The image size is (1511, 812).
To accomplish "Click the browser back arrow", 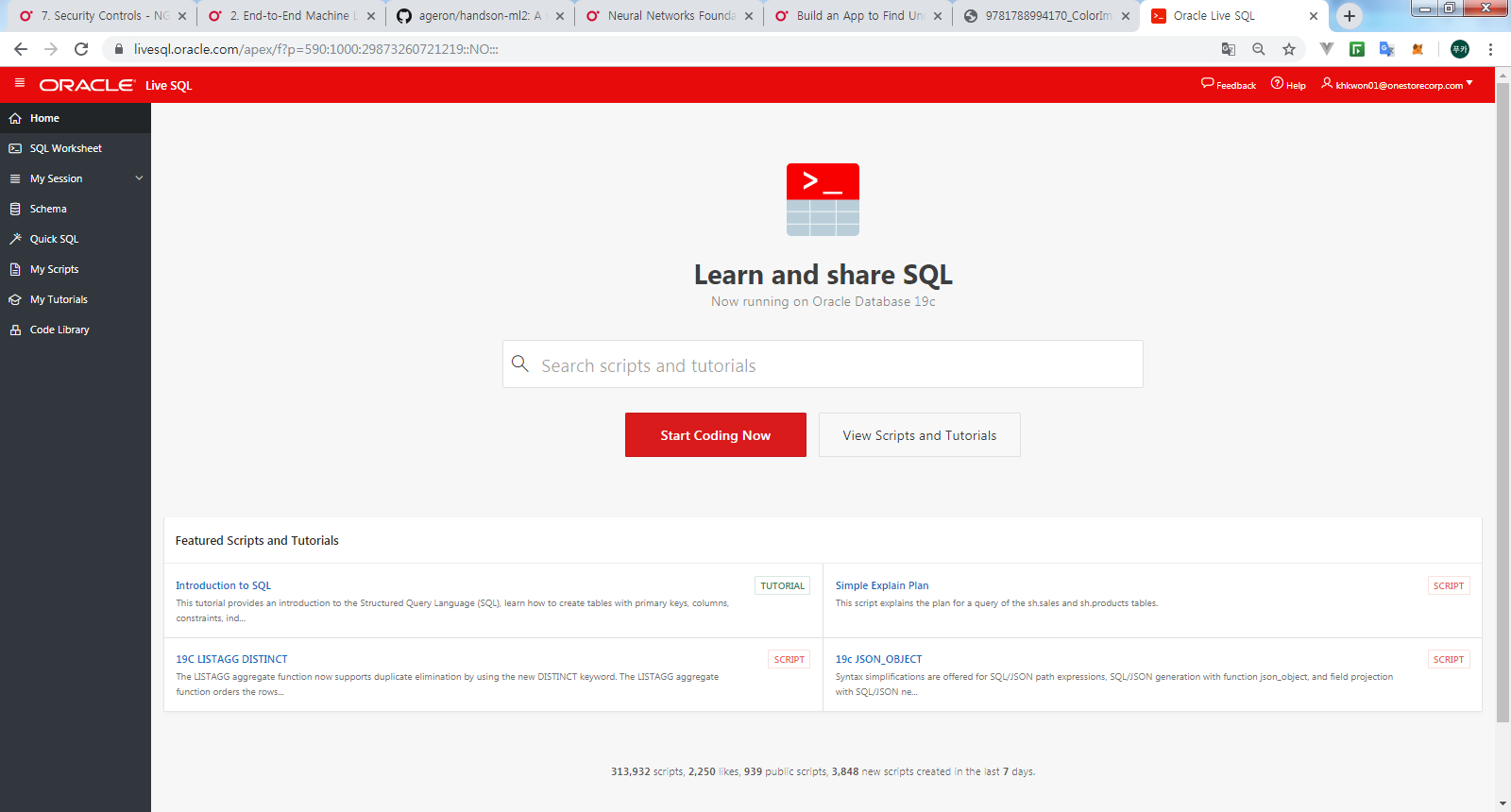I will (21, 49).
